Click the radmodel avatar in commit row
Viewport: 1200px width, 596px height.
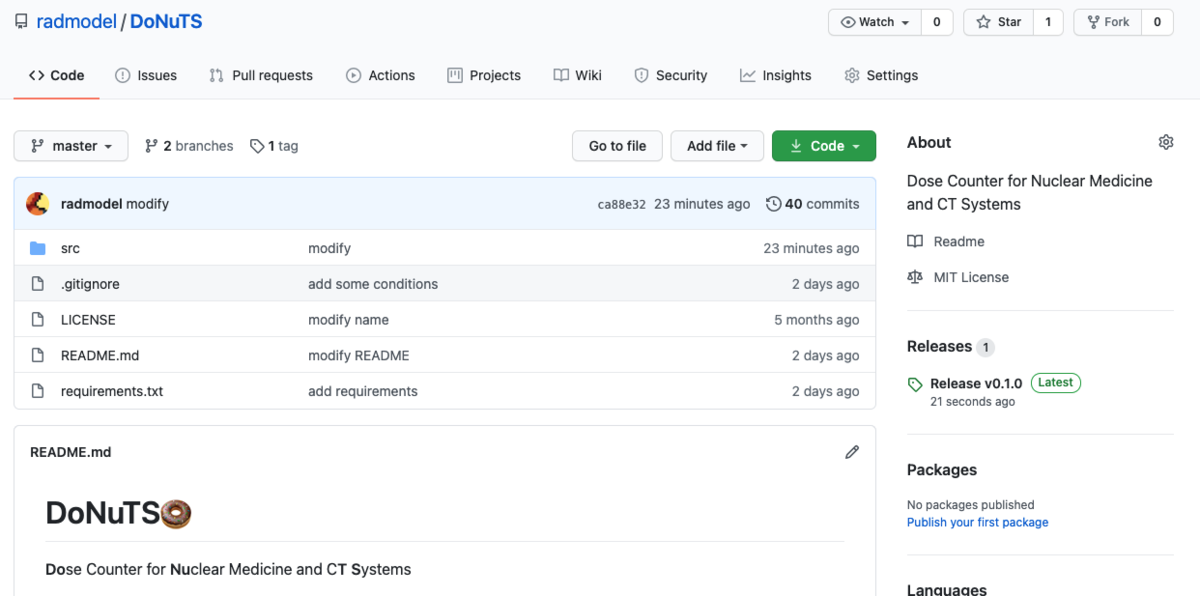coord(38,204)
